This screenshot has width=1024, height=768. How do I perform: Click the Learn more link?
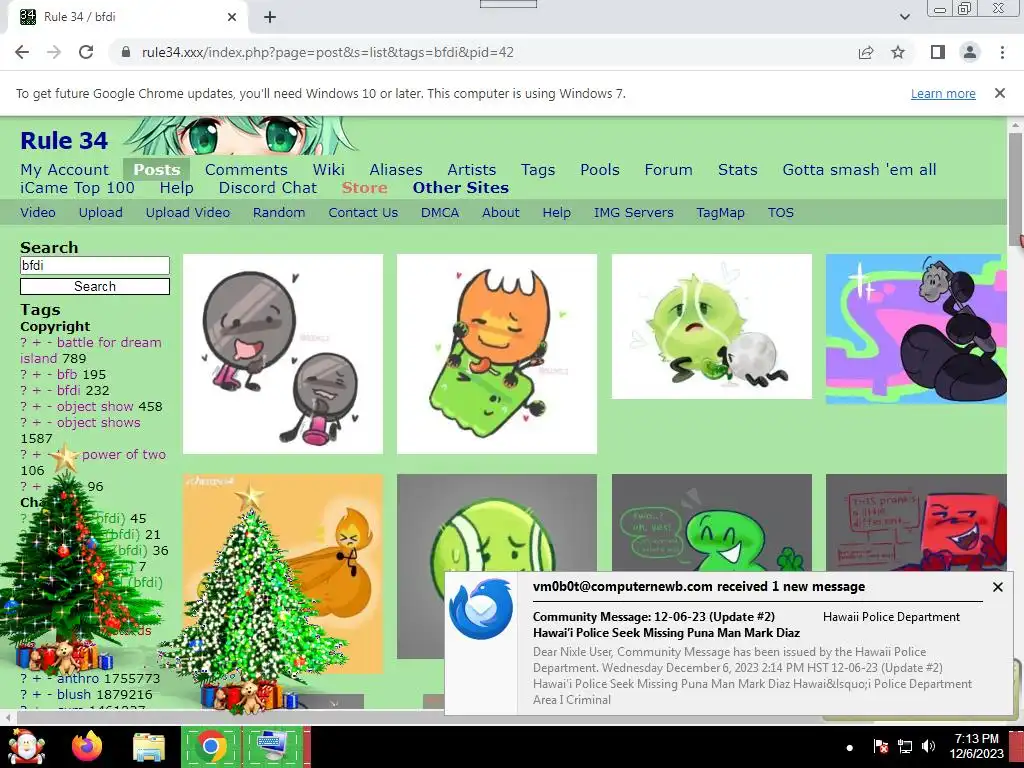[x=943, y=93]
